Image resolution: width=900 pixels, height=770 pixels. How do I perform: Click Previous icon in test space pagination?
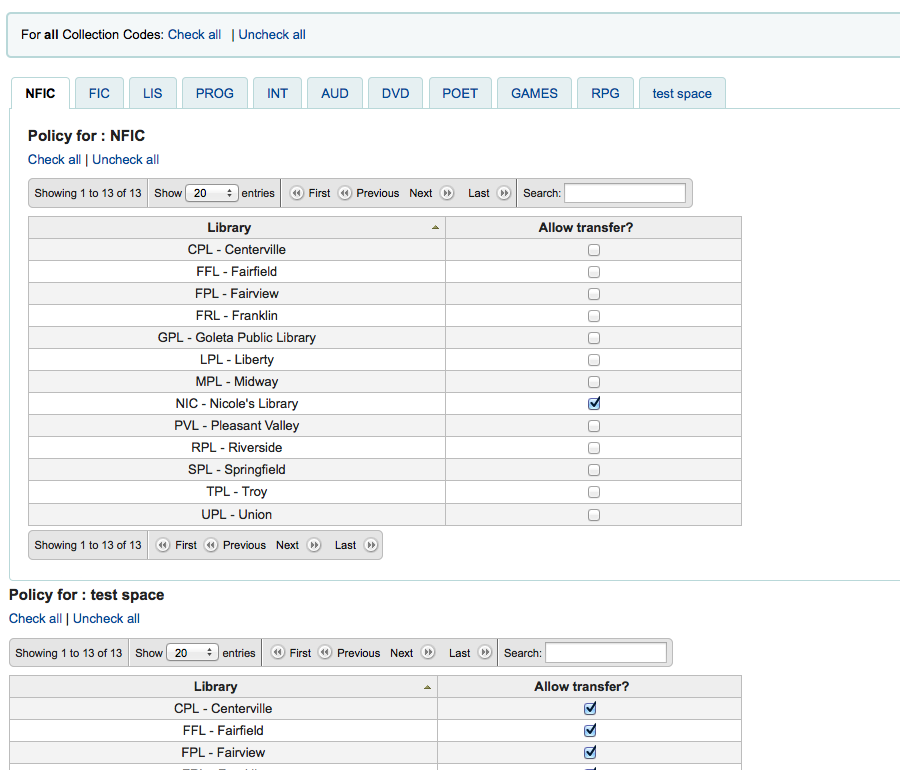coord(326,653)
